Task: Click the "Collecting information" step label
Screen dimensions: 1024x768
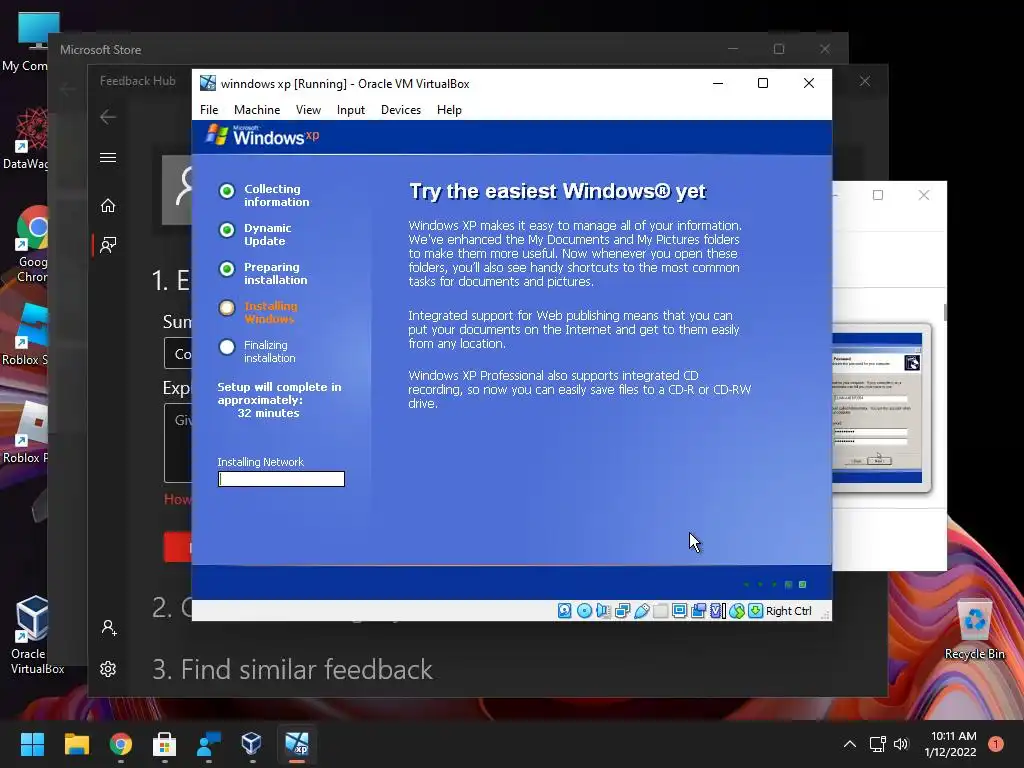Action: click(x=276, y=195)
